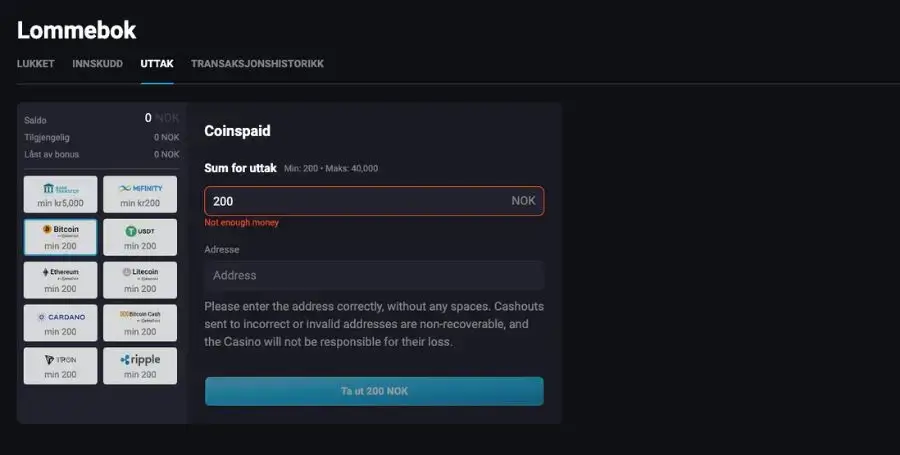The width and height of the screenshot is (900, 455).
Task: Pick the USDT Tether option
Action: tap(140, 237)
